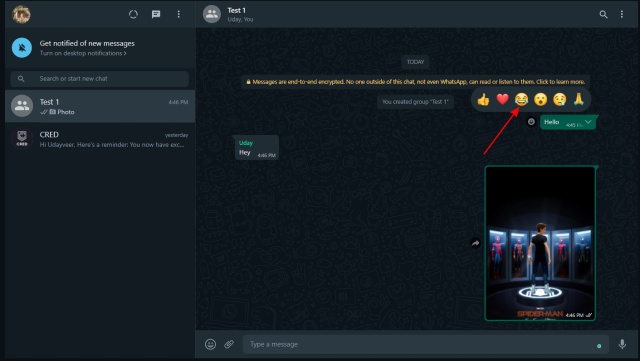640x361 pixels.
Task: Click the end-to-end encryption notice
Action: 416,82
